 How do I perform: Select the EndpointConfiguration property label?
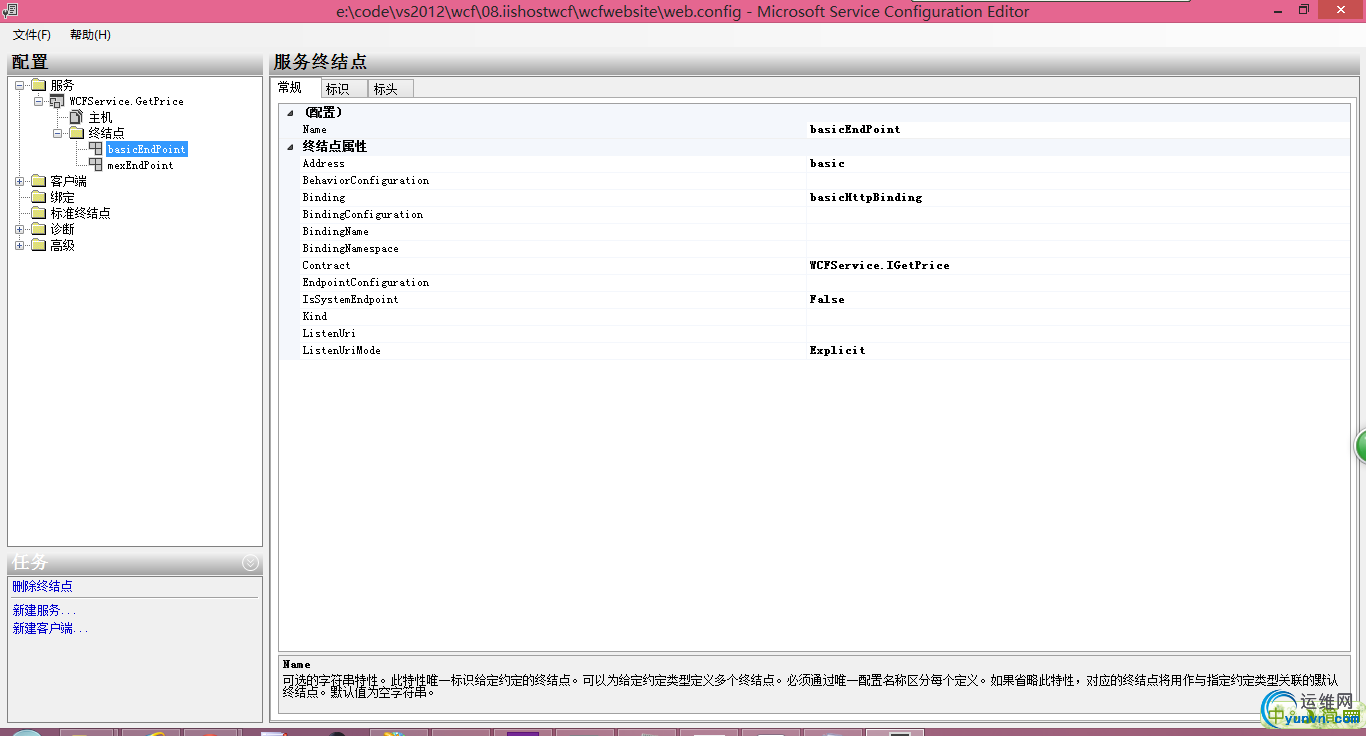point(366,282)
